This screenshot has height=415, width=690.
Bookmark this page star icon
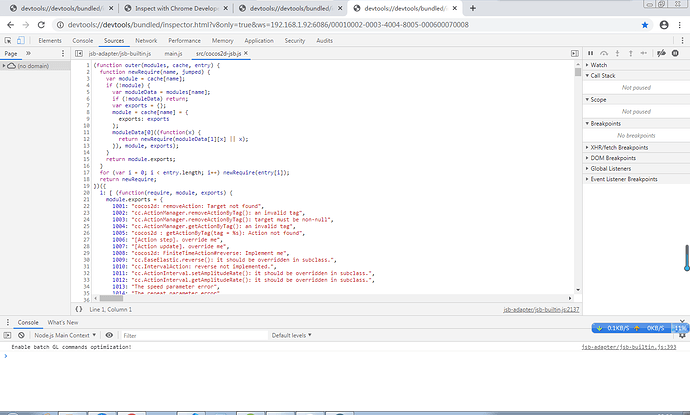click(645, 25)
